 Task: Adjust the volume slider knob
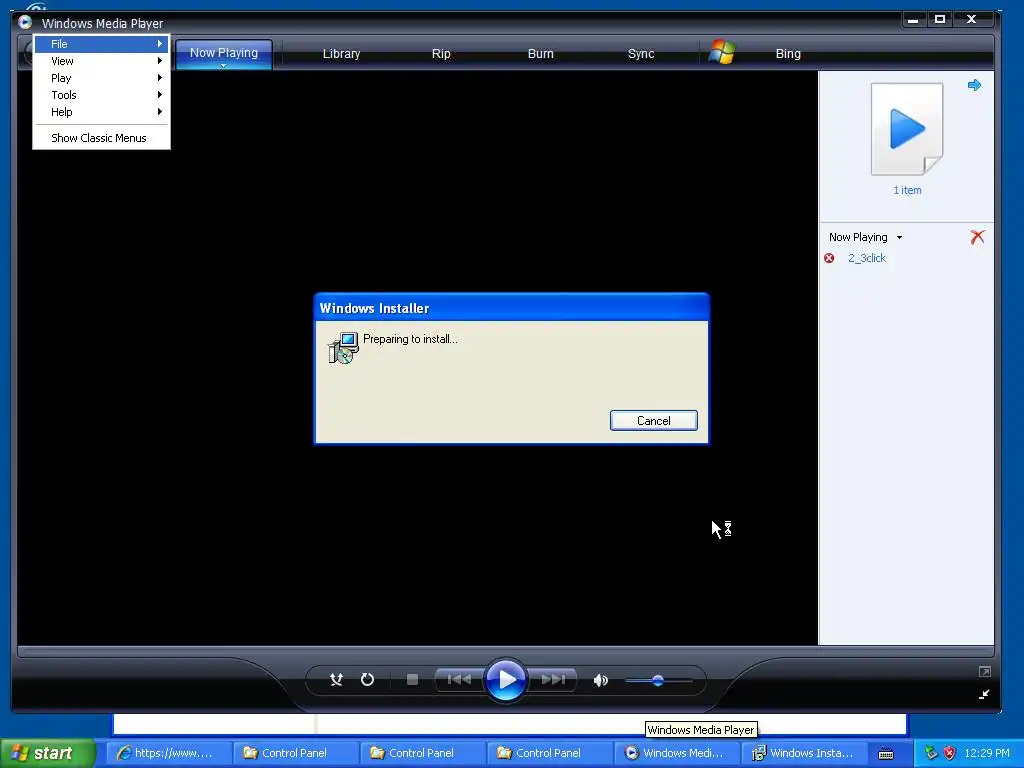(658, 680)
